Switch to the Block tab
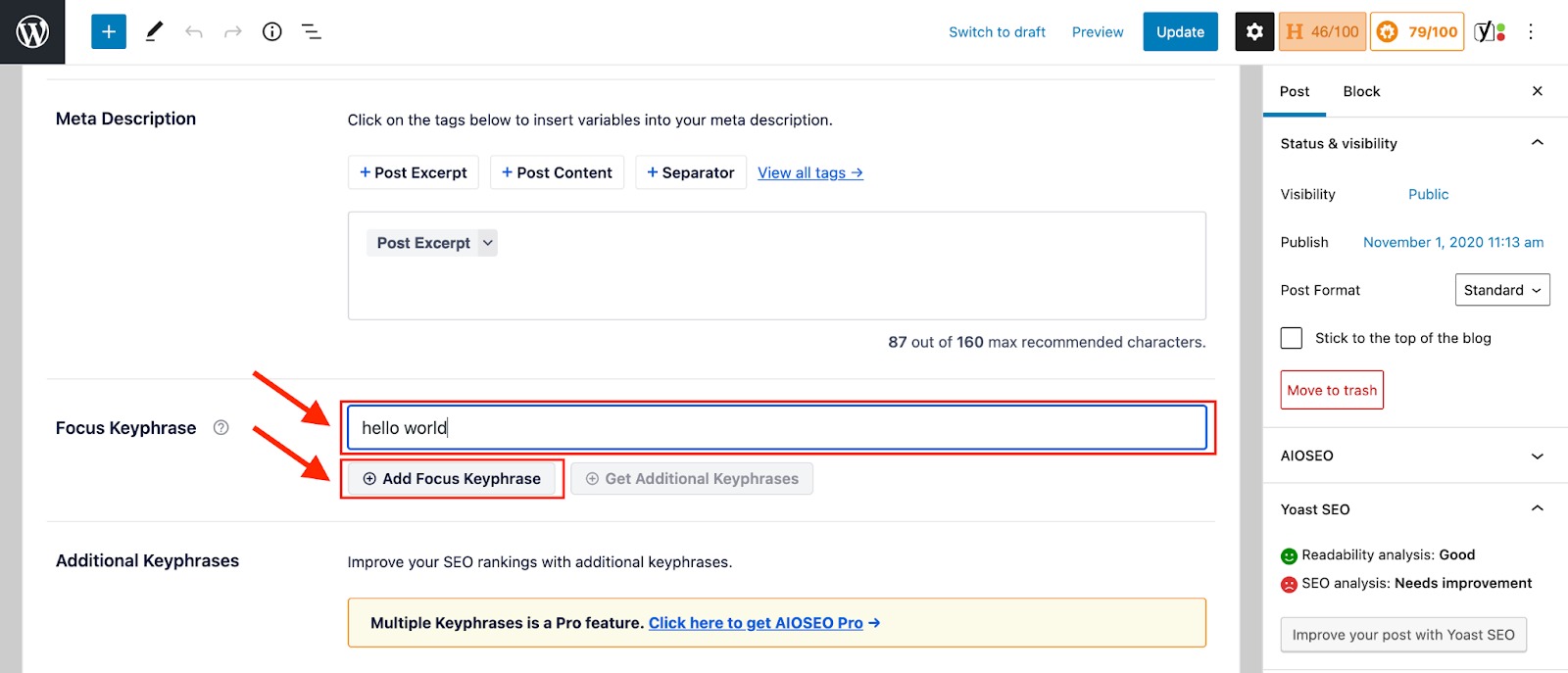 tap(1361, 91)
